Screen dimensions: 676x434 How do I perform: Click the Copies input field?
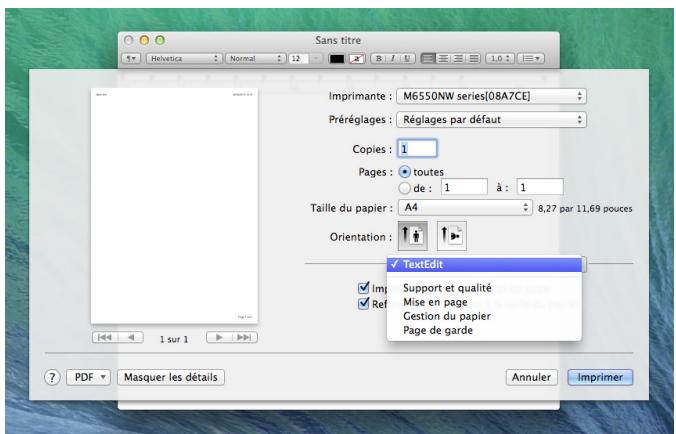tap(418, 148)
